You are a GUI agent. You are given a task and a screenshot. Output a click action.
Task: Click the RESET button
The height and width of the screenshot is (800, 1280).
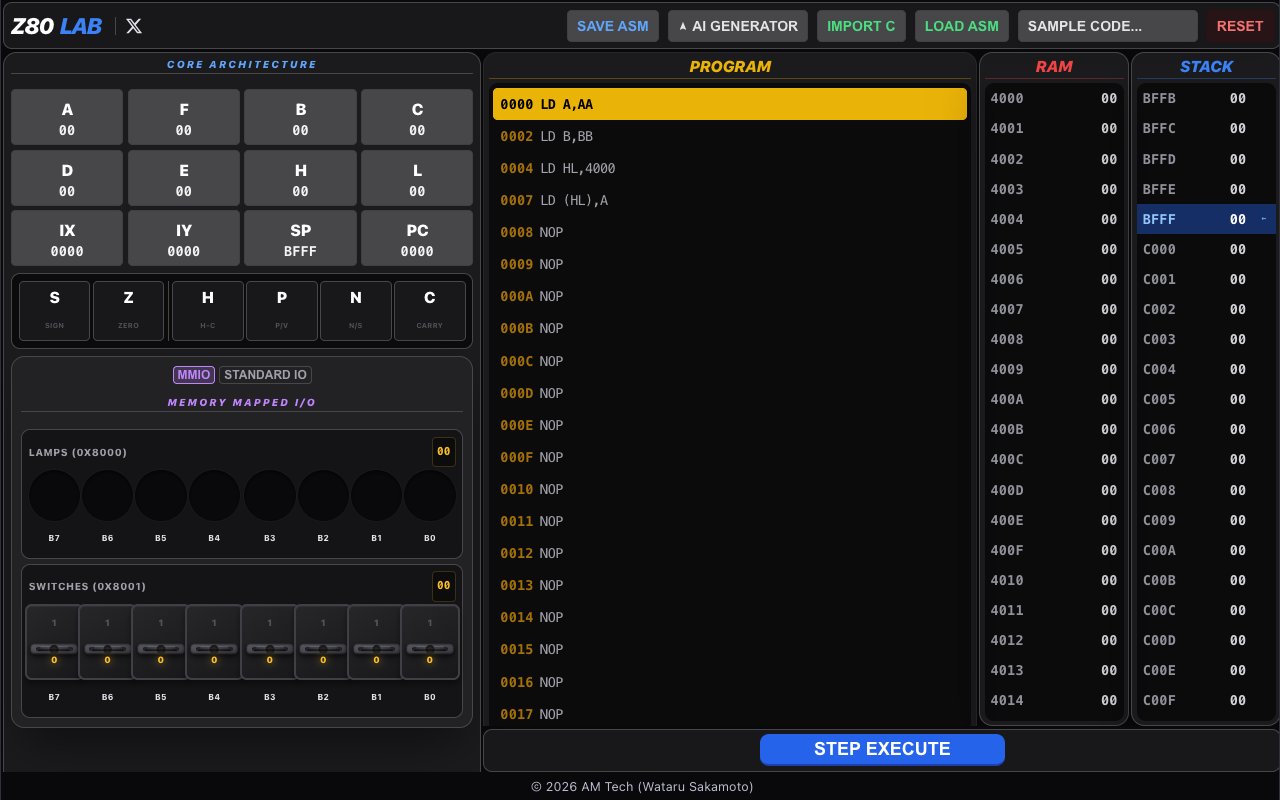[x=1239, y=26]
